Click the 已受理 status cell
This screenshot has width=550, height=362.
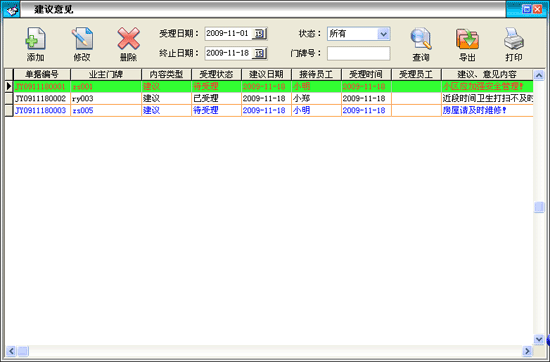(216, 98)
